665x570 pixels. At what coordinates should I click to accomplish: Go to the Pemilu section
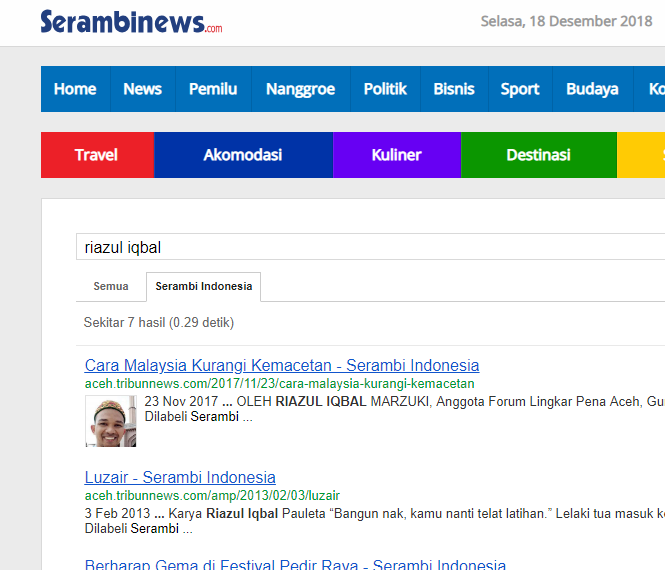click(x=213, y=89)
